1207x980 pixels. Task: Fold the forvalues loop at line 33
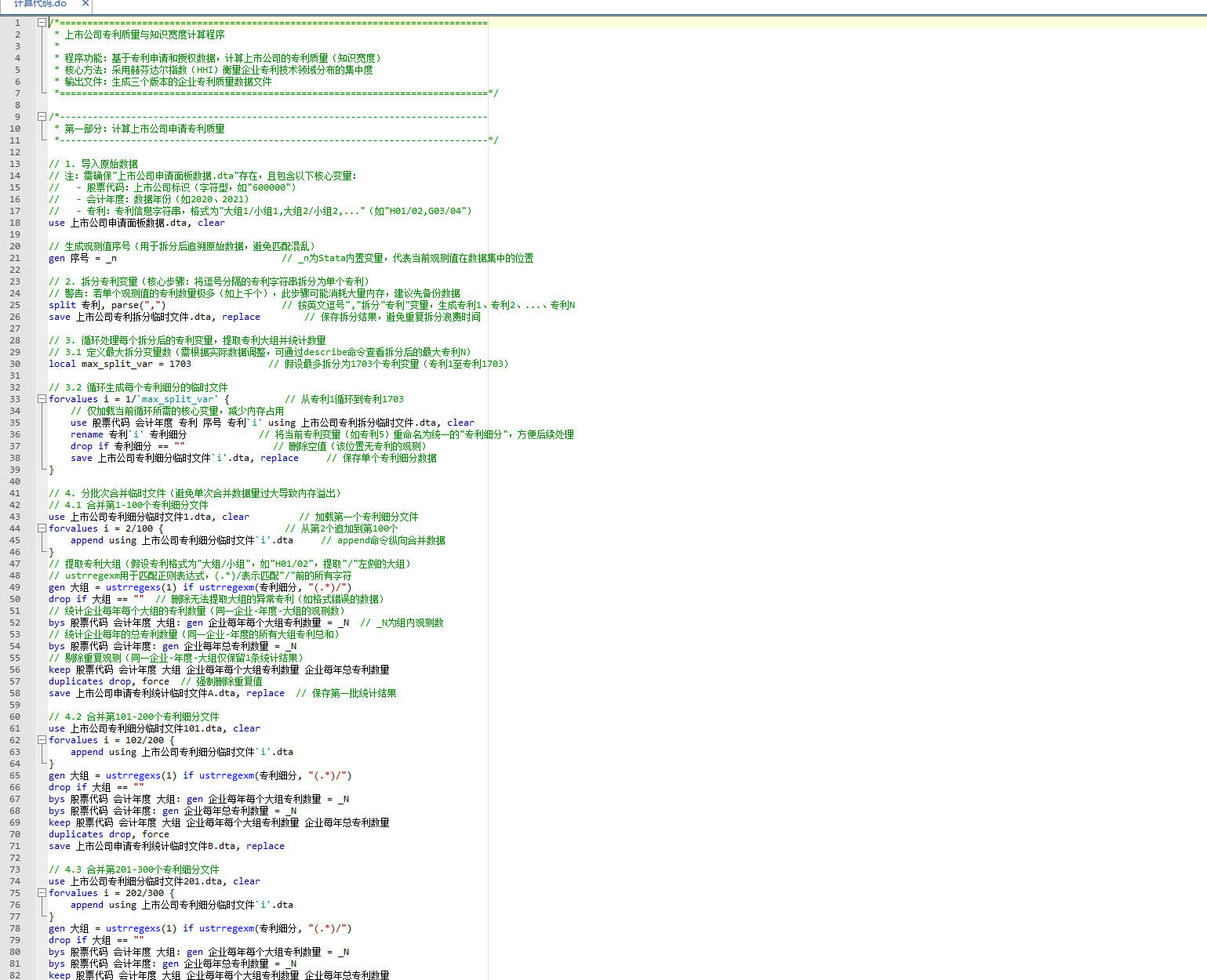[42, 399]
